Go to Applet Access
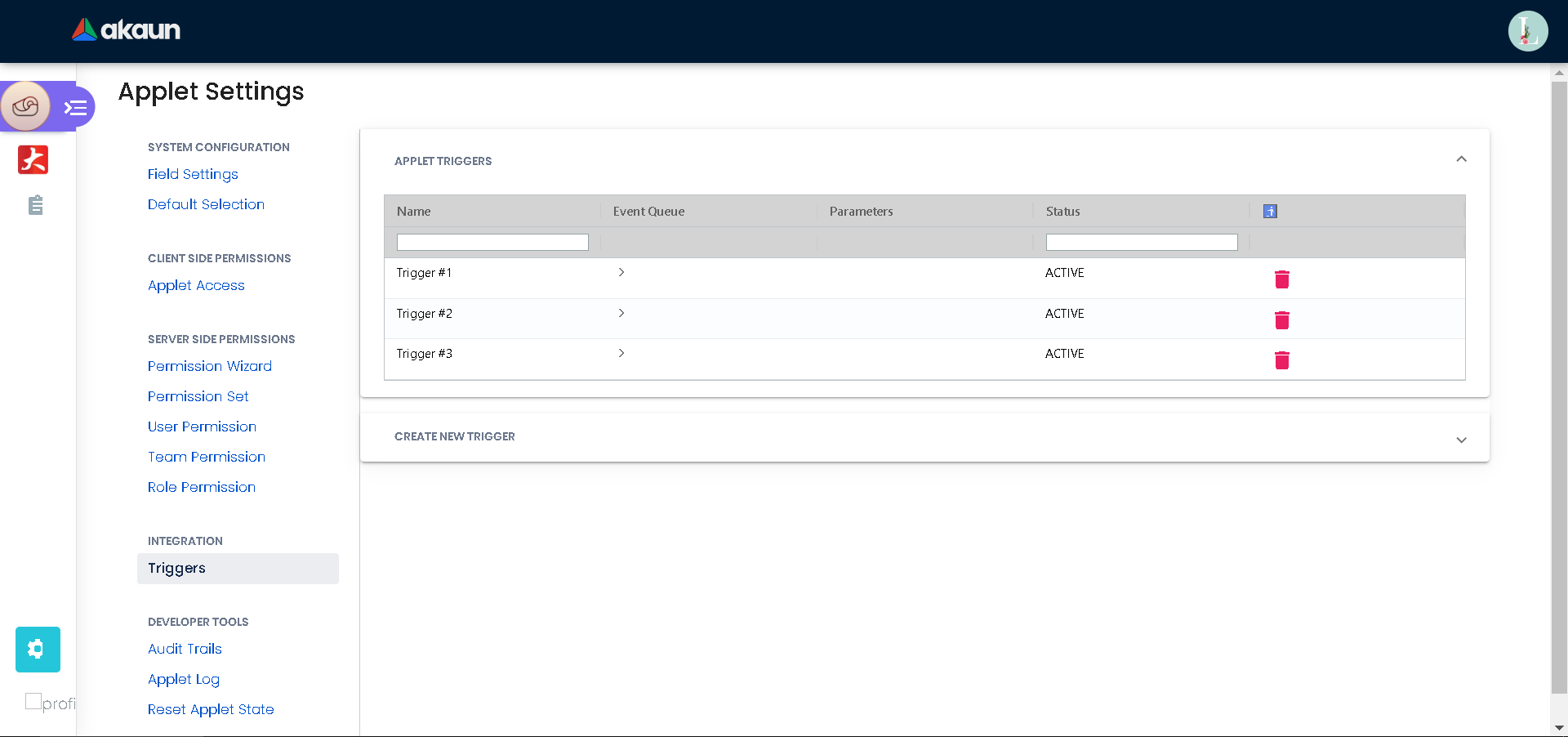This screenshot has height=737, width=1568. click(x=196, y=285)
